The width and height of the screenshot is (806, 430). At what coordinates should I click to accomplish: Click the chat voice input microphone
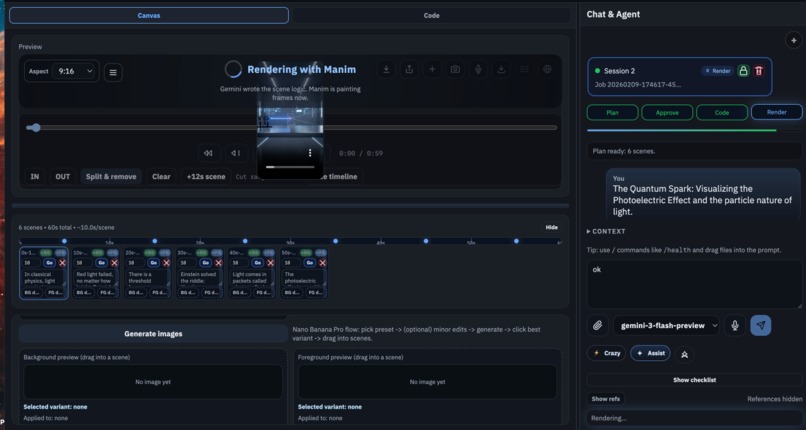pos(735,325)
